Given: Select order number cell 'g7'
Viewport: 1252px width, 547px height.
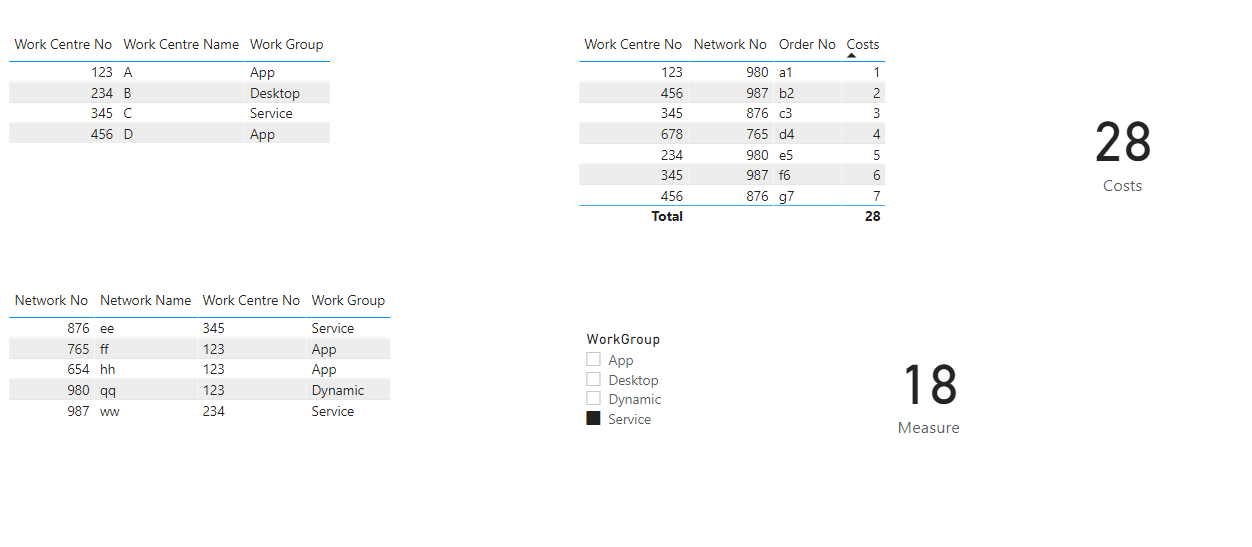Looking at the screenshot, I should 787,196.
